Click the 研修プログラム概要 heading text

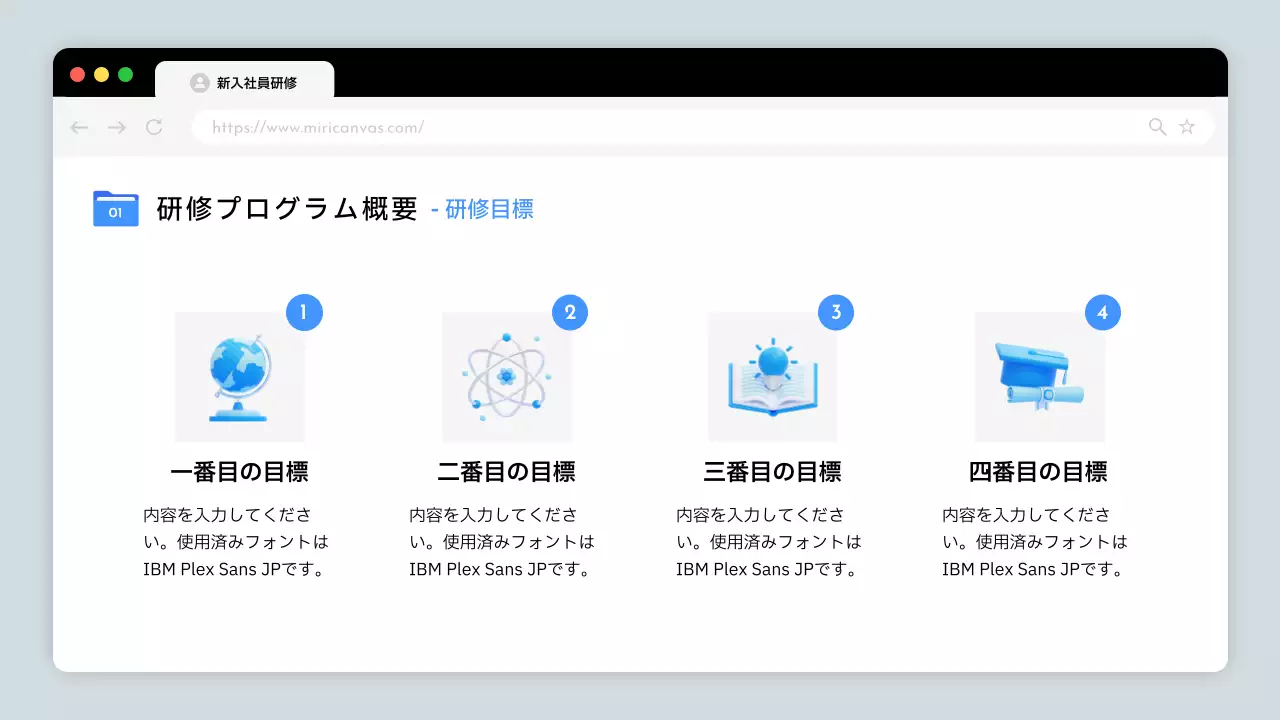coord(286,208)
